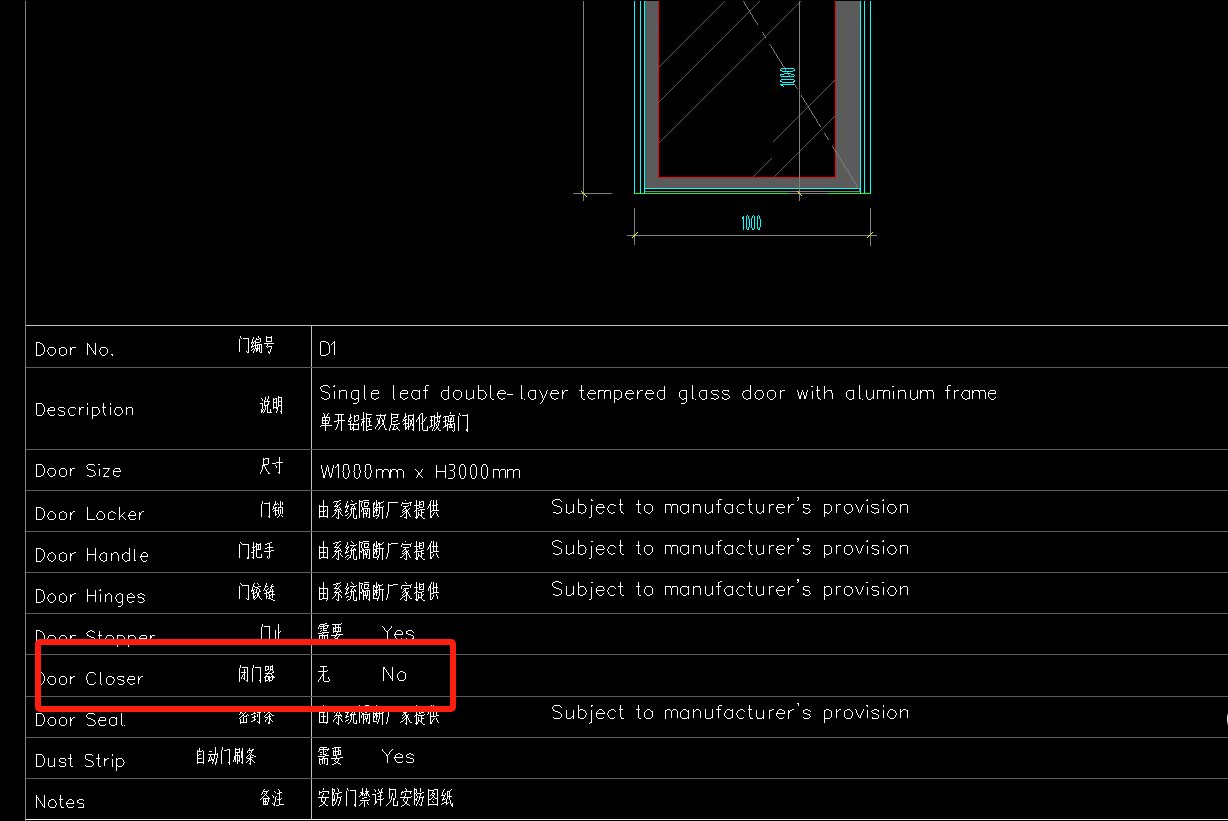
Task: Select the Chinese description text under English description
Action: tap(393, 423)
